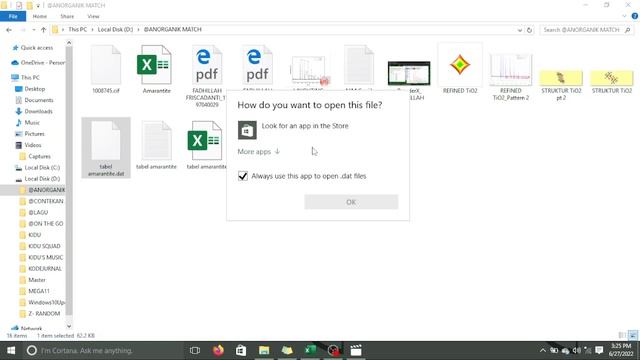
Task: Select REFINED TiO2_Pattern 2 thumbnail
Action: click(x=511, y=77)
